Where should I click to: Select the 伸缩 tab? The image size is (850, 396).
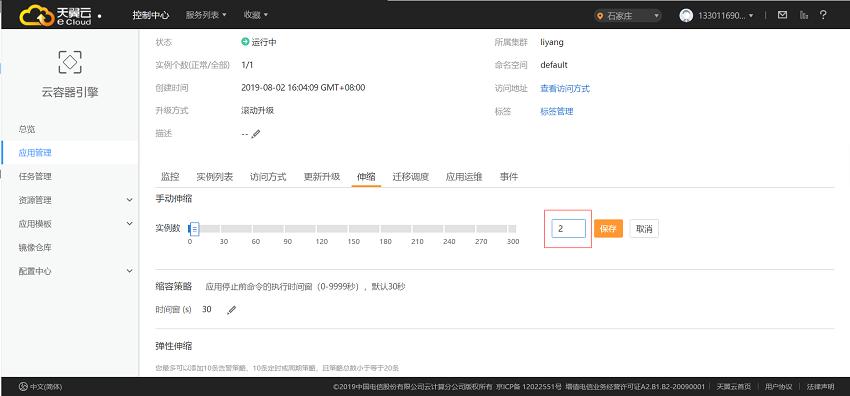(x=366, y=177)
